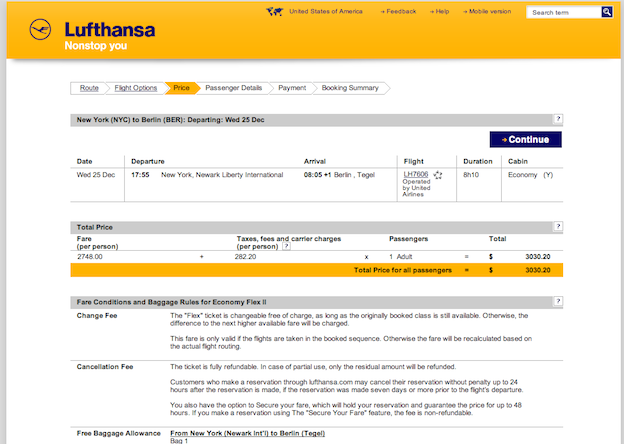
Task: Select Booking Summary step
Action: 350,88
